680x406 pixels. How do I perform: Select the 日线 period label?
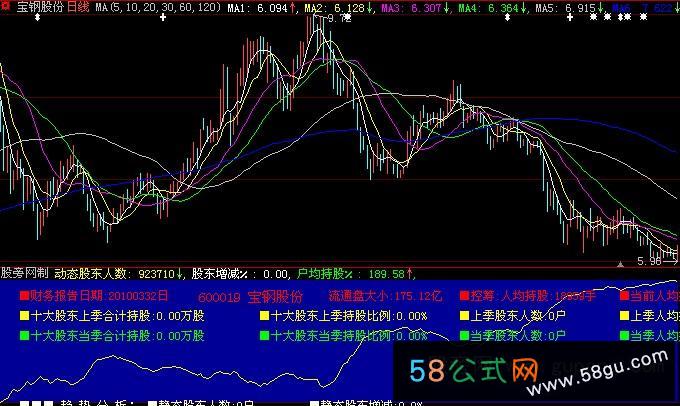click(78, 7)
